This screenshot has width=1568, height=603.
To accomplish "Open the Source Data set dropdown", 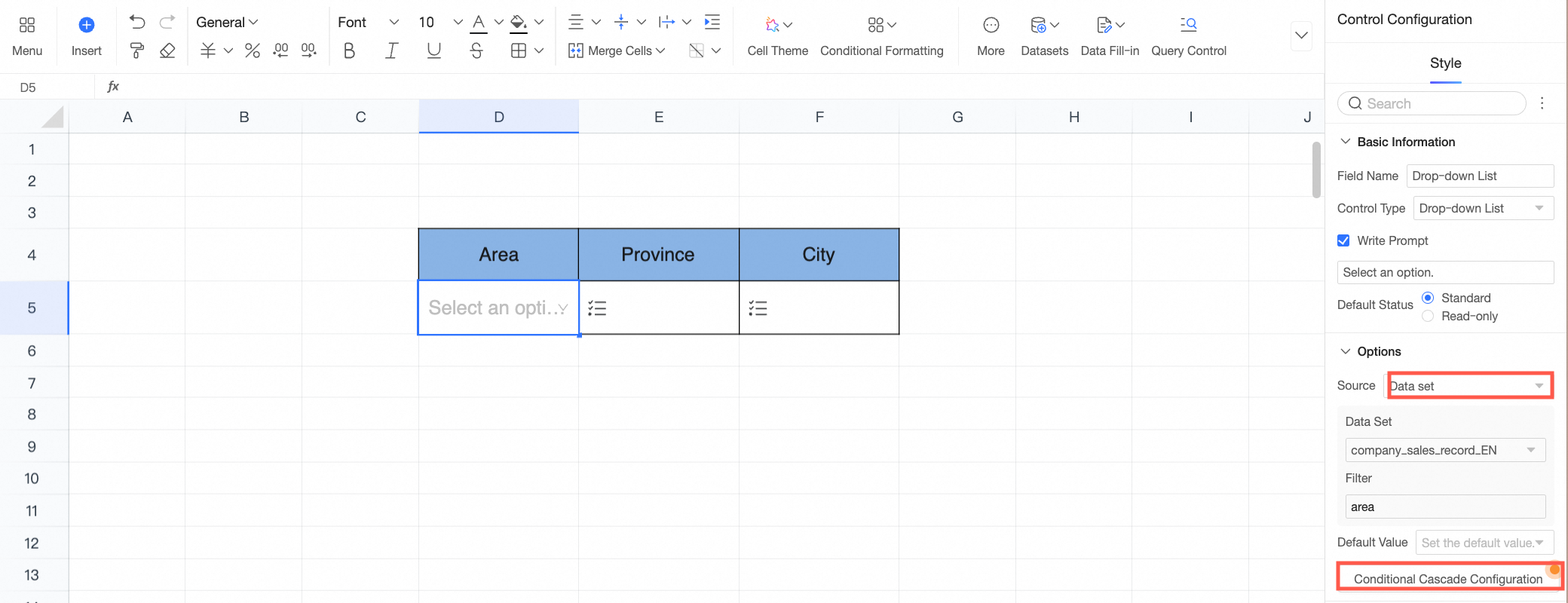I will 1470,386.
